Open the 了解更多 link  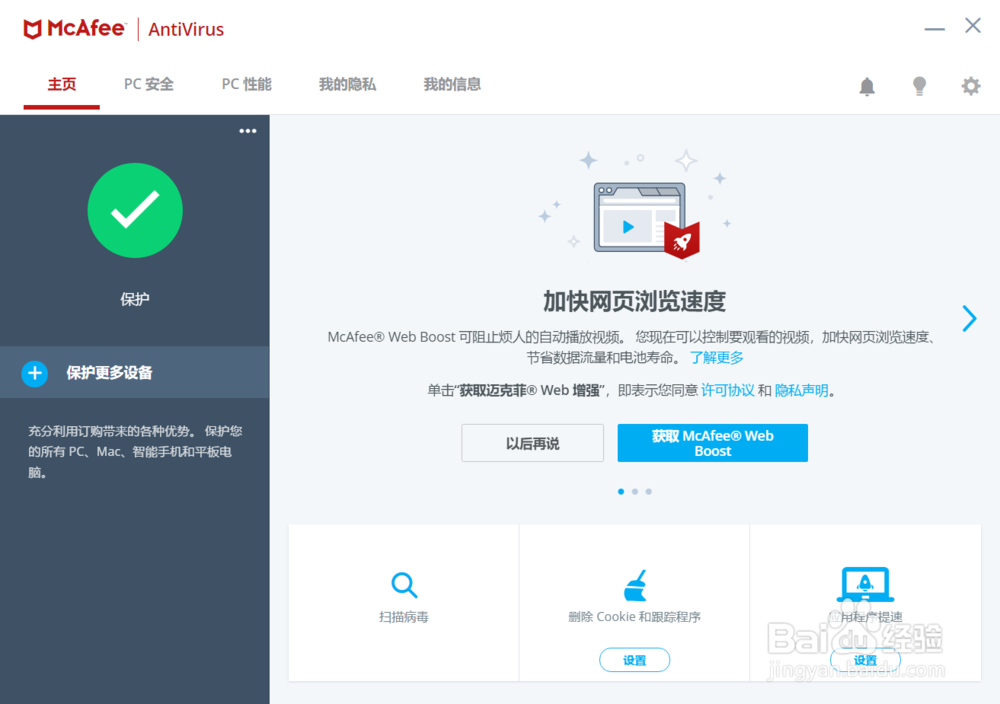coord(717,358)
